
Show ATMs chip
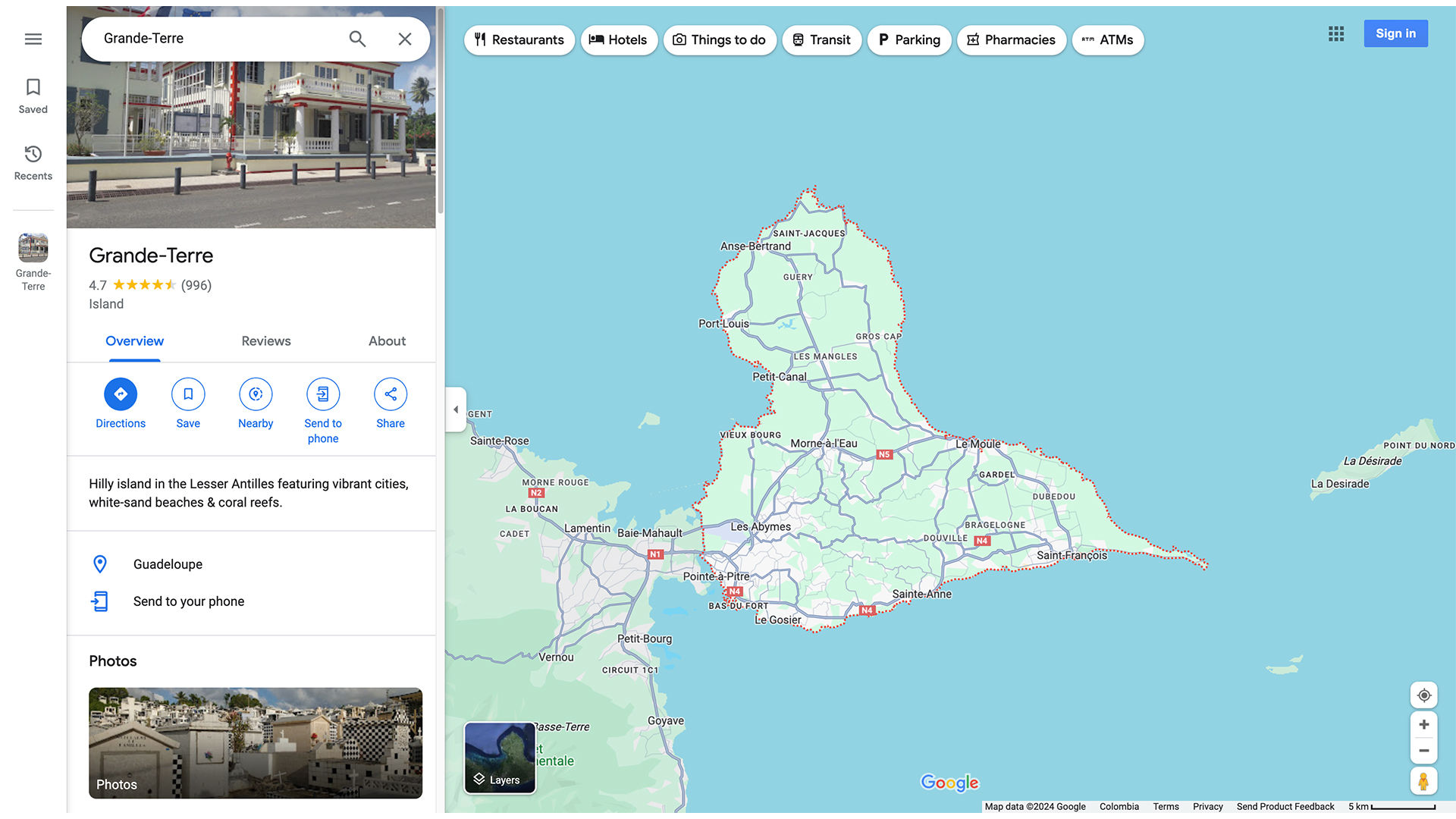pyautogui.click(x=1108, y=39)
